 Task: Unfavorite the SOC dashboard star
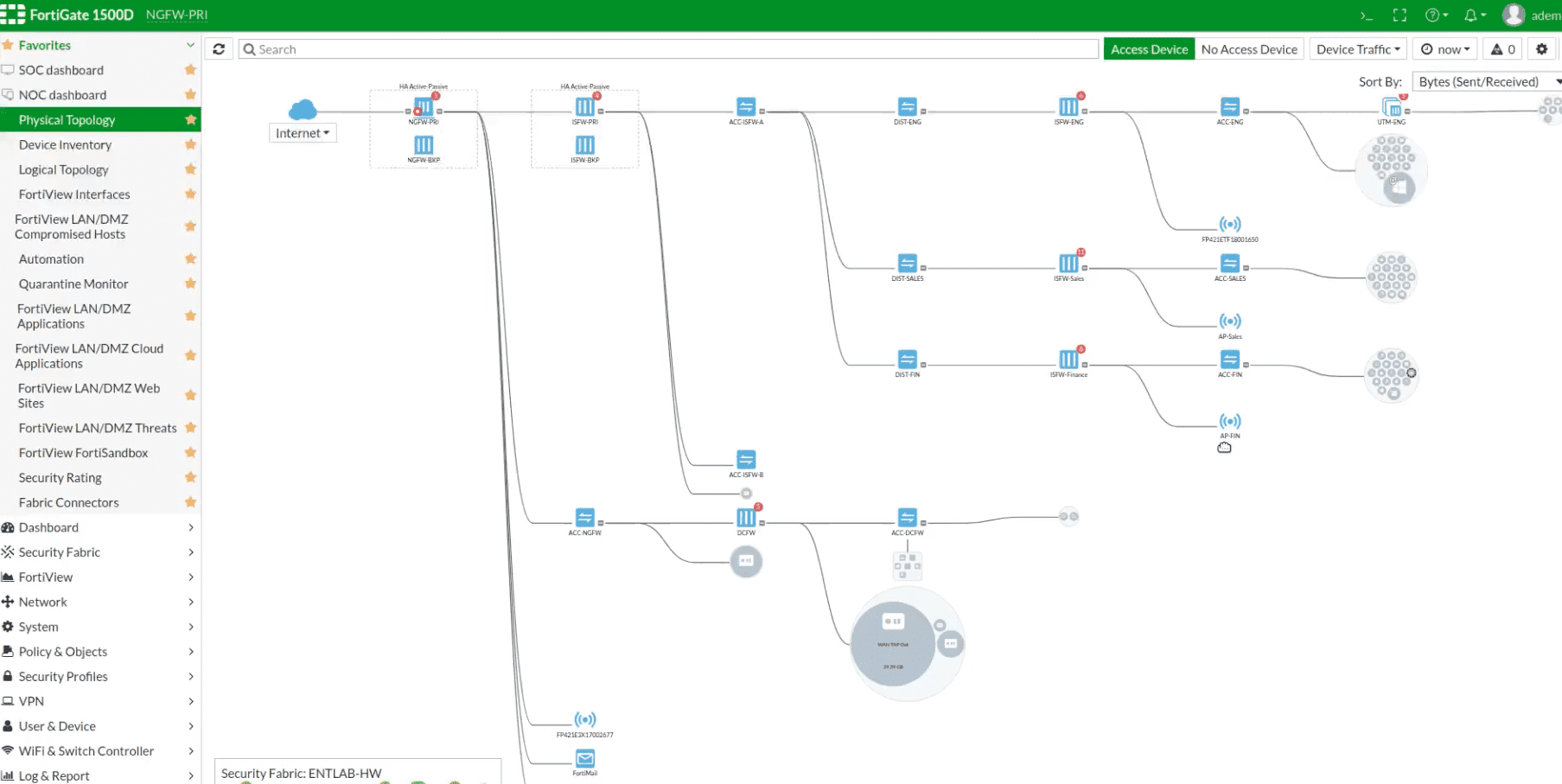(190, 70)
